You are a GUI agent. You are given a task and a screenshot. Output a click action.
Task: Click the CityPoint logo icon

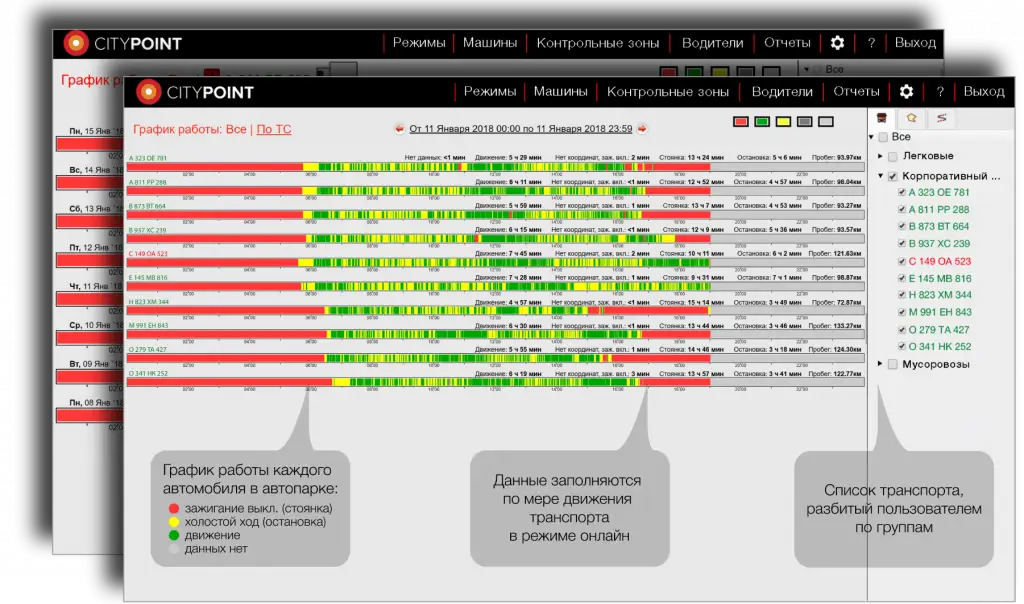tap(148, 92)
